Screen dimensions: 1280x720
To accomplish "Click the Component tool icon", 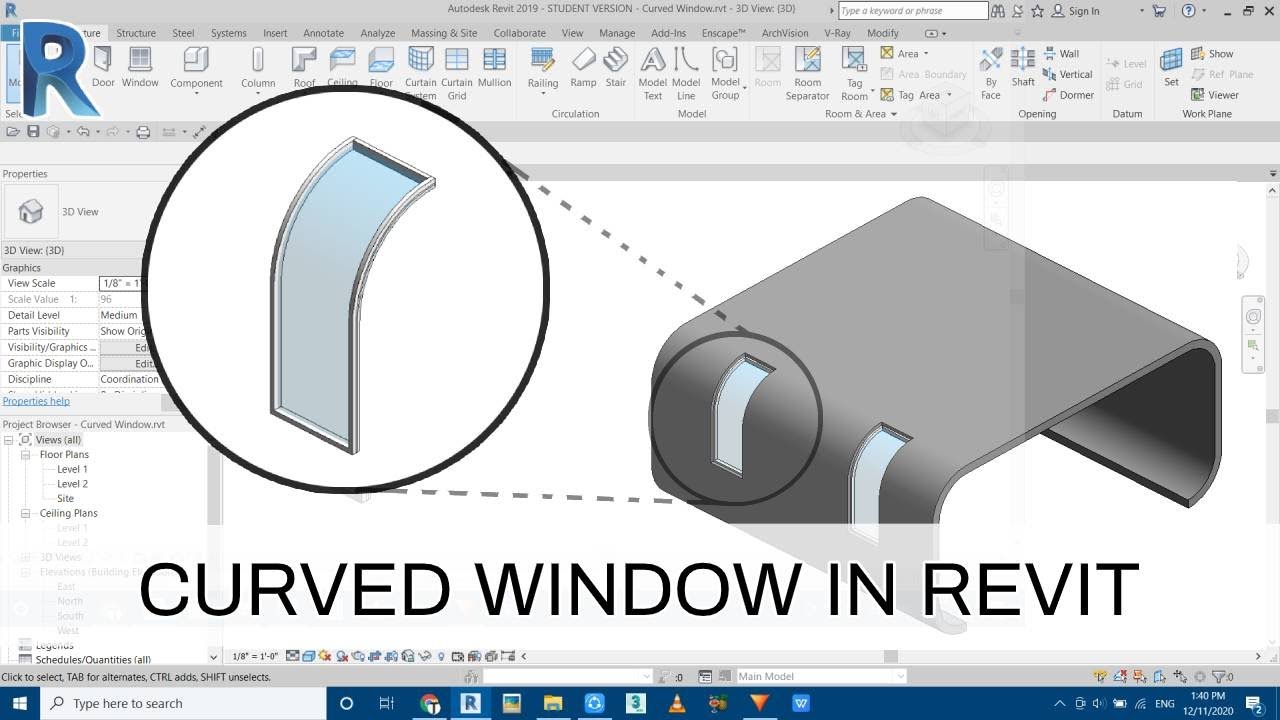I will (x=196, y=60).
